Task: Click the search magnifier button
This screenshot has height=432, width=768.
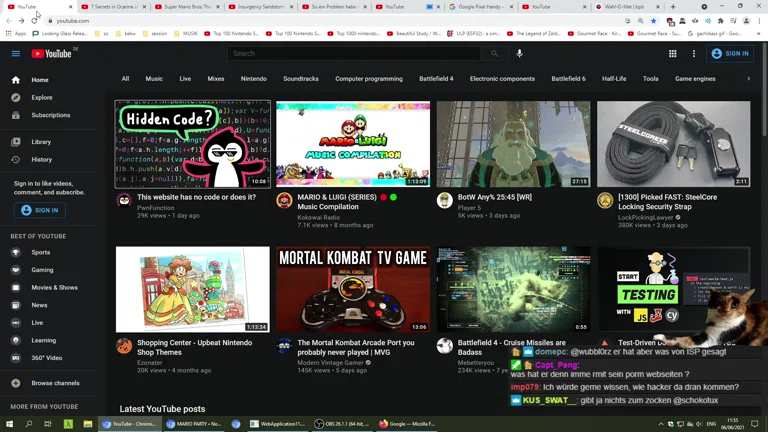Action: (494, 54)
